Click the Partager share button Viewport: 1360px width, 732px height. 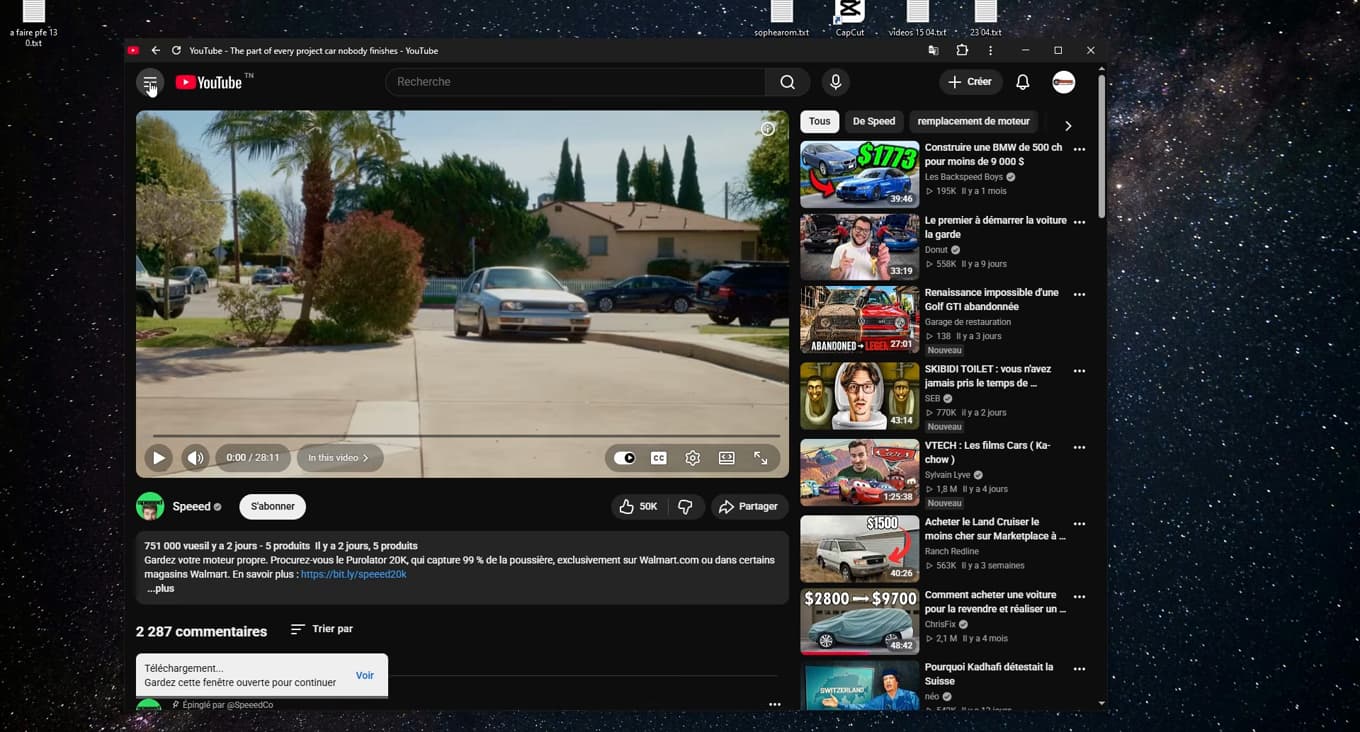[x=749, y=507]
